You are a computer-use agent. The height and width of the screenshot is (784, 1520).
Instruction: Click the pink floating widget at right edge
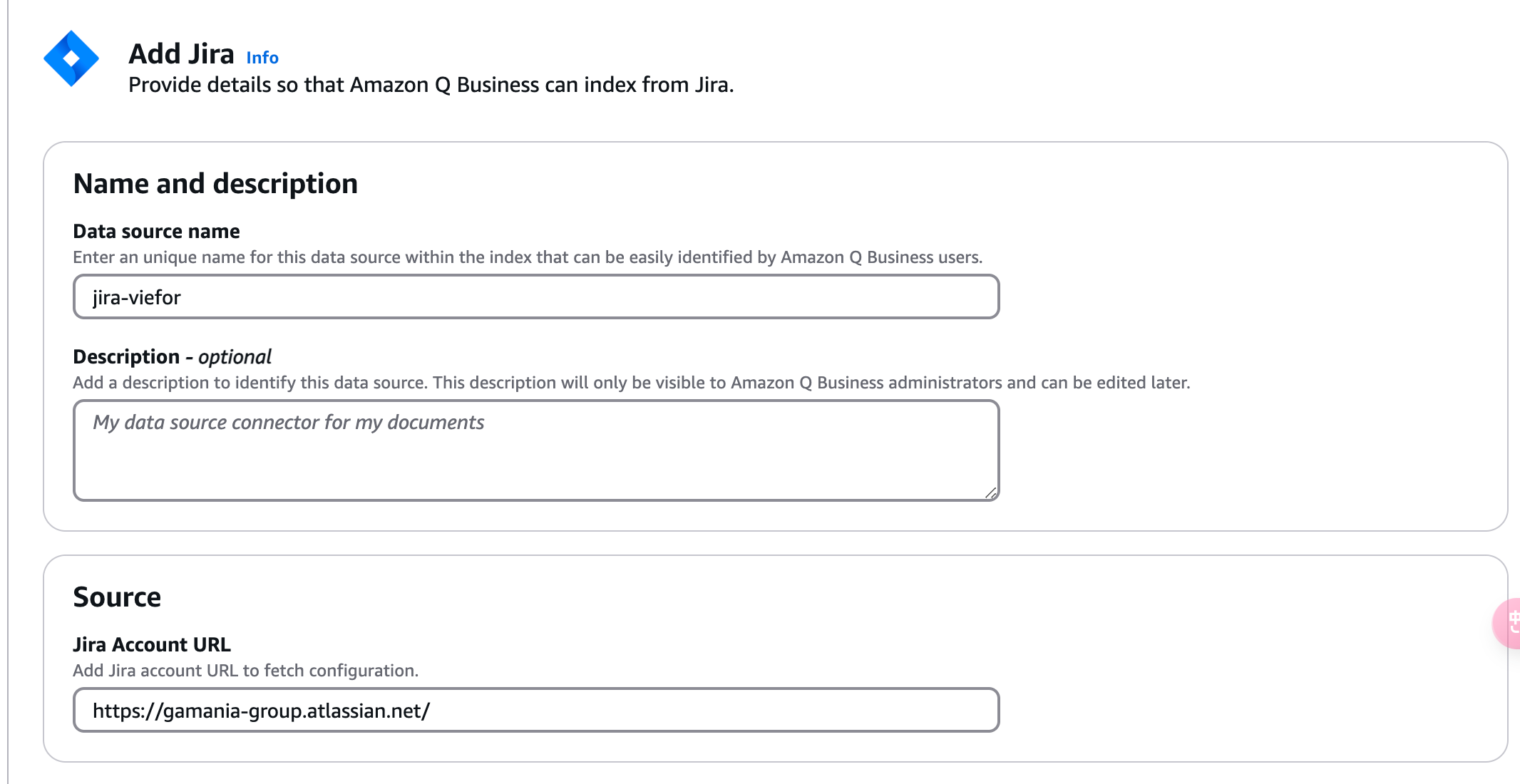1507,624
